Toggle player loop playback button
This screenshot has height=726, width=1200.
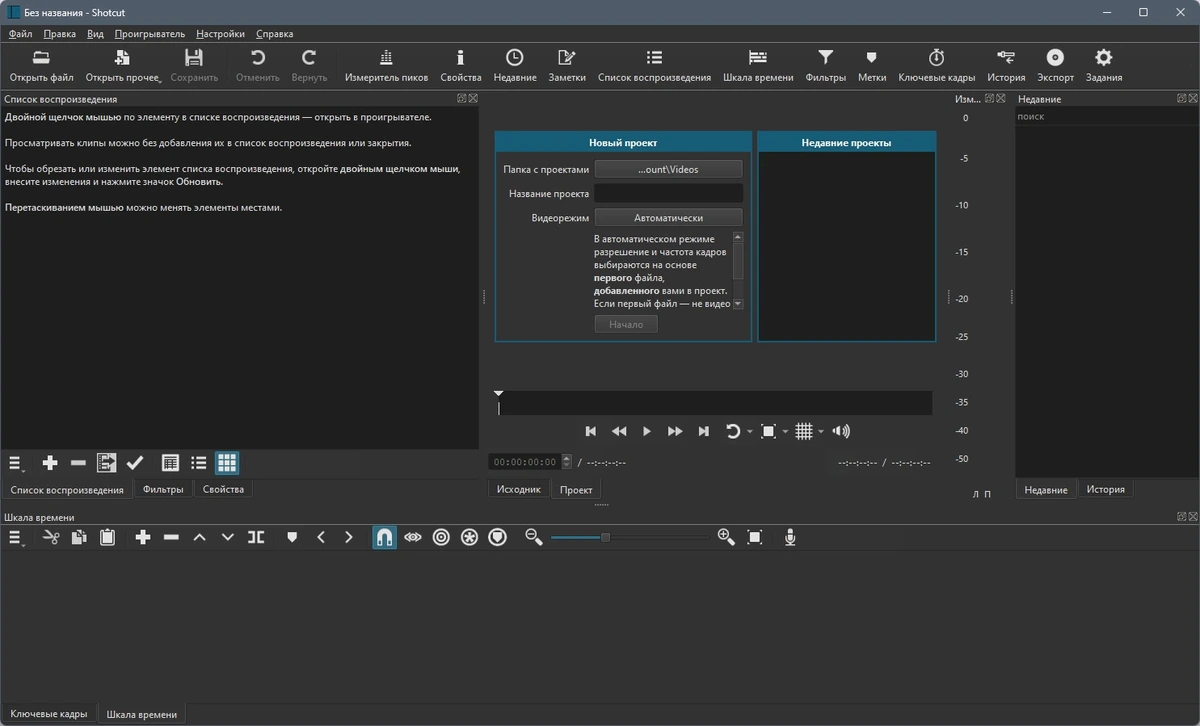point(733,431)
